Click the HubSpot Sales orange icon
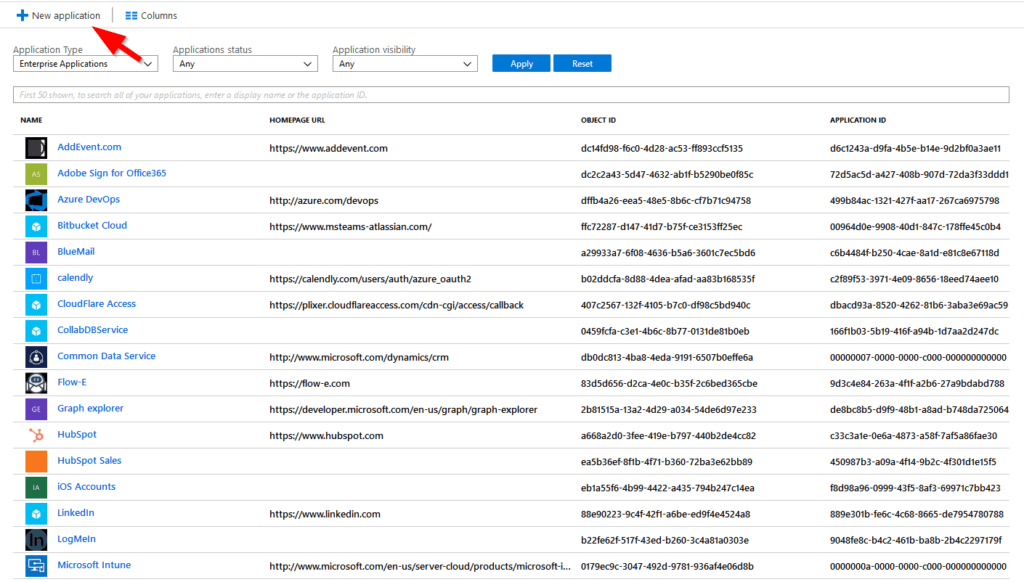Screen dimensions: 1024x582 pos(36,461)
